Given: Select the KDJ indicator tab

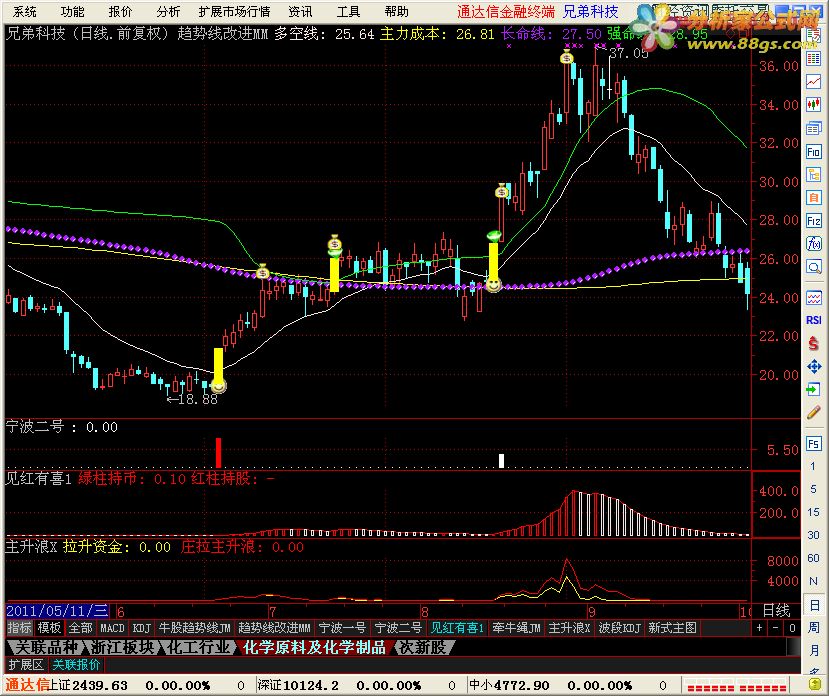Looking at the screenshot, I should (x=142, y=628).
